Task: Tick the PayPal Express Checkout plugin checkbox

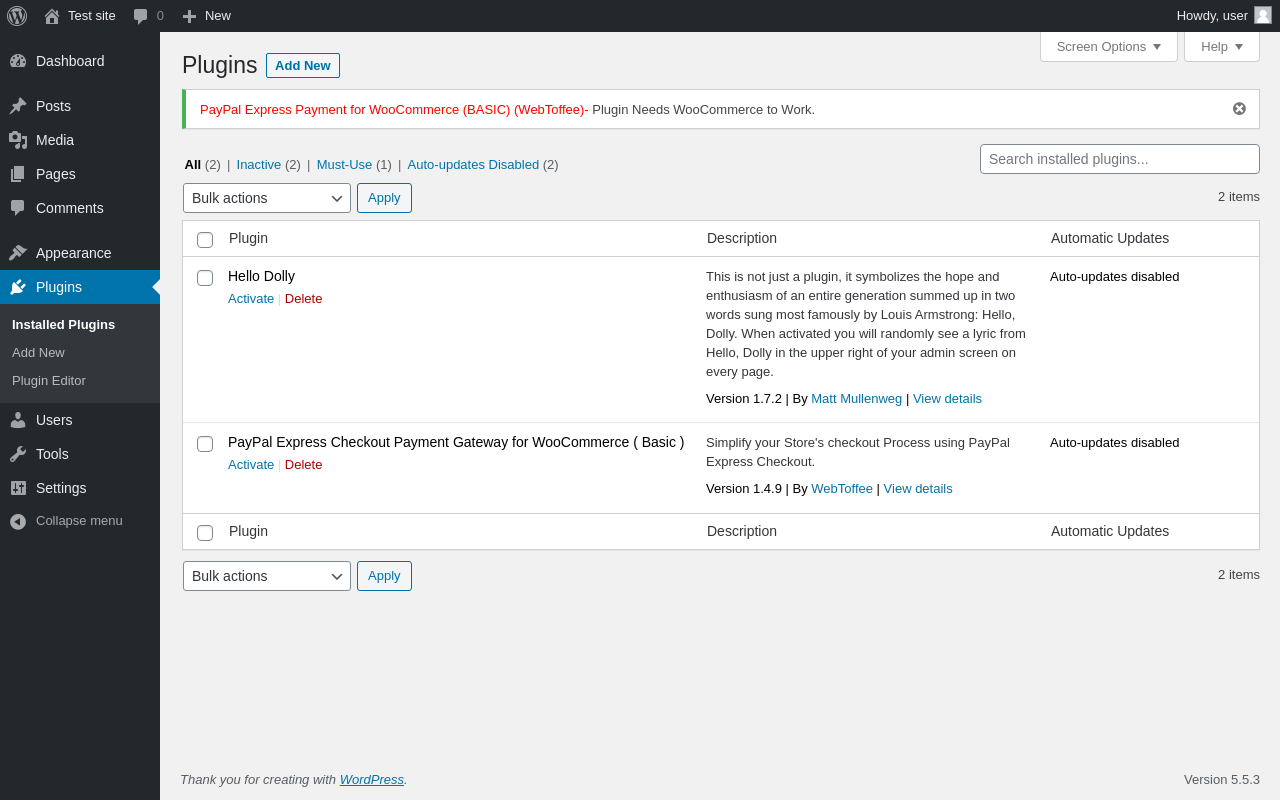Action: point(205,444)
